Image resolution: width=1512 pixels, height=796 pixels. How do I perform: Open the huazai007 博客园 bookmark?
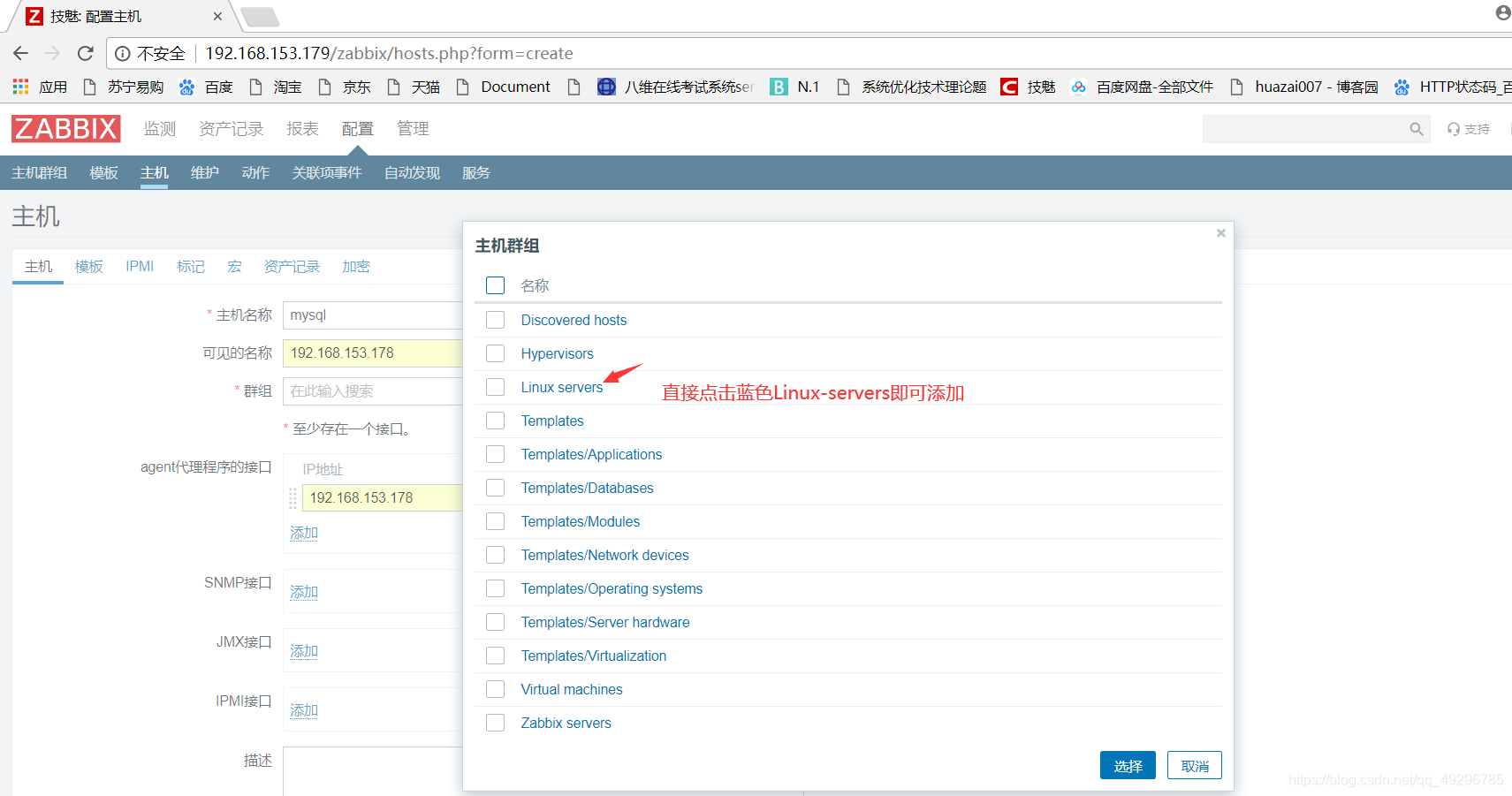click(1304, 87)
